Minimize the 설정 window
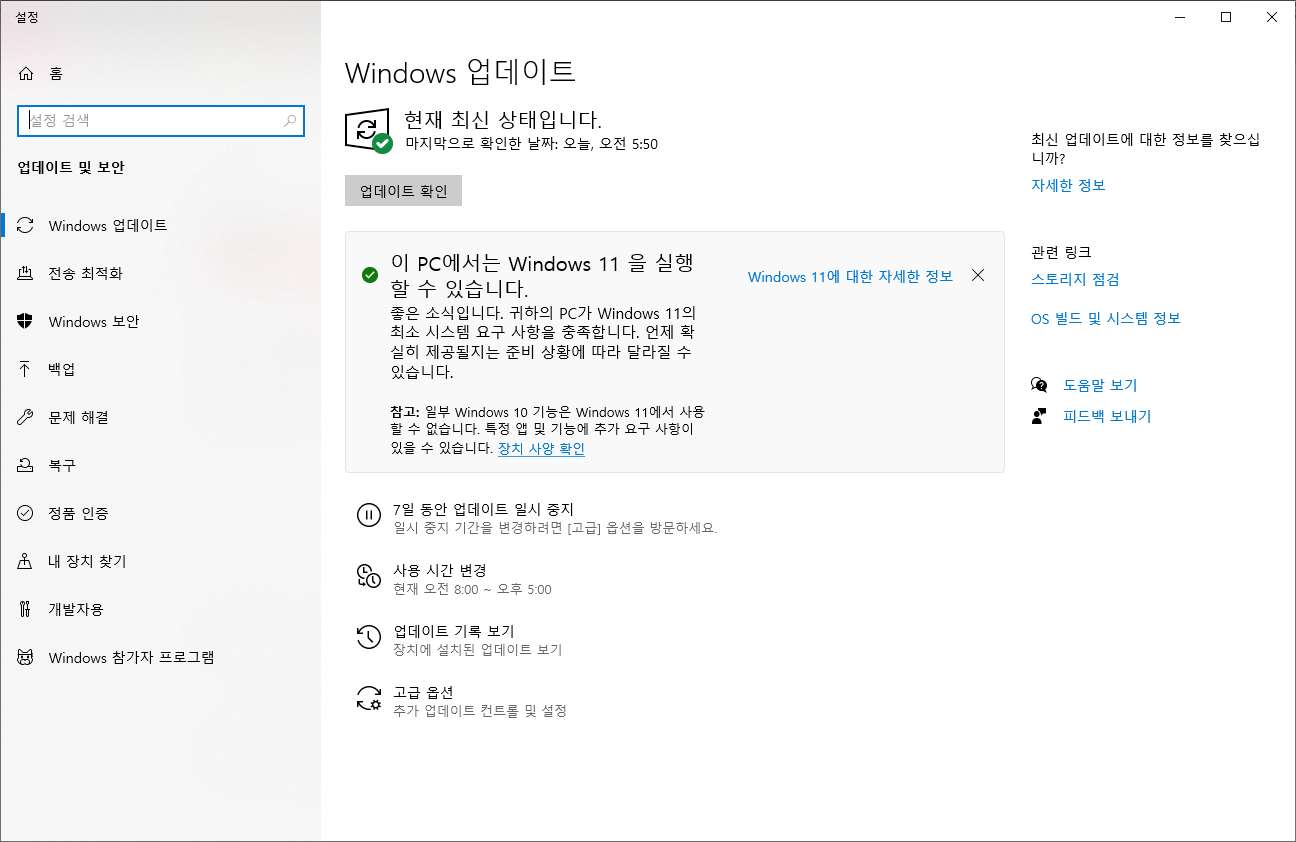The width and height of the screenshot is (1296, 842). [1180, 17]
